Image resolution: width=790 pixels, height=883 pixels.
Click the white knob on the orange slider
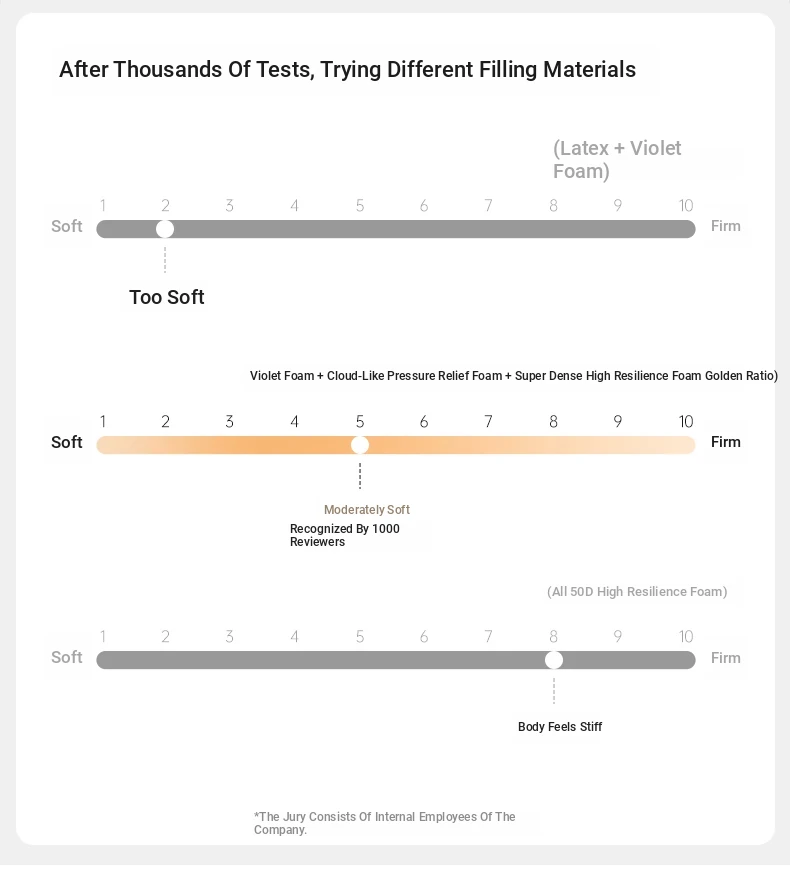click(360, 445)
